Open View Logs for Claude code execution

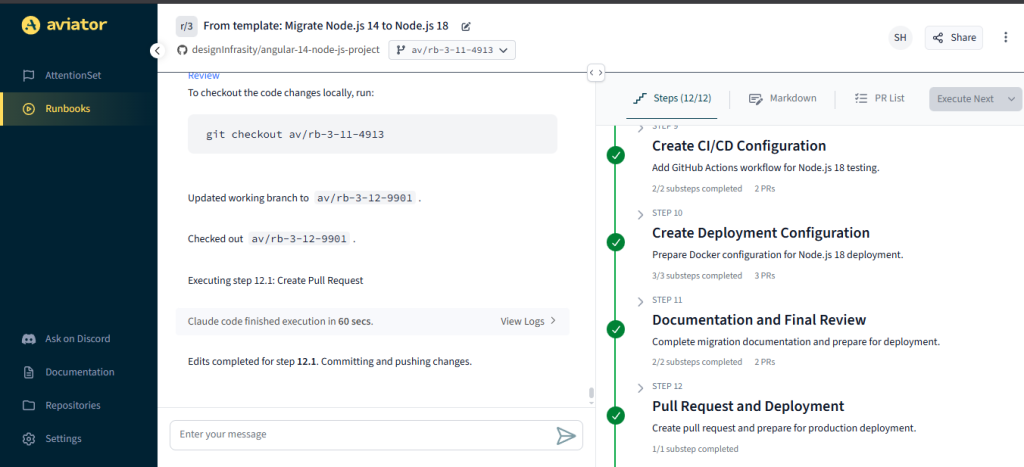point(528,321)
